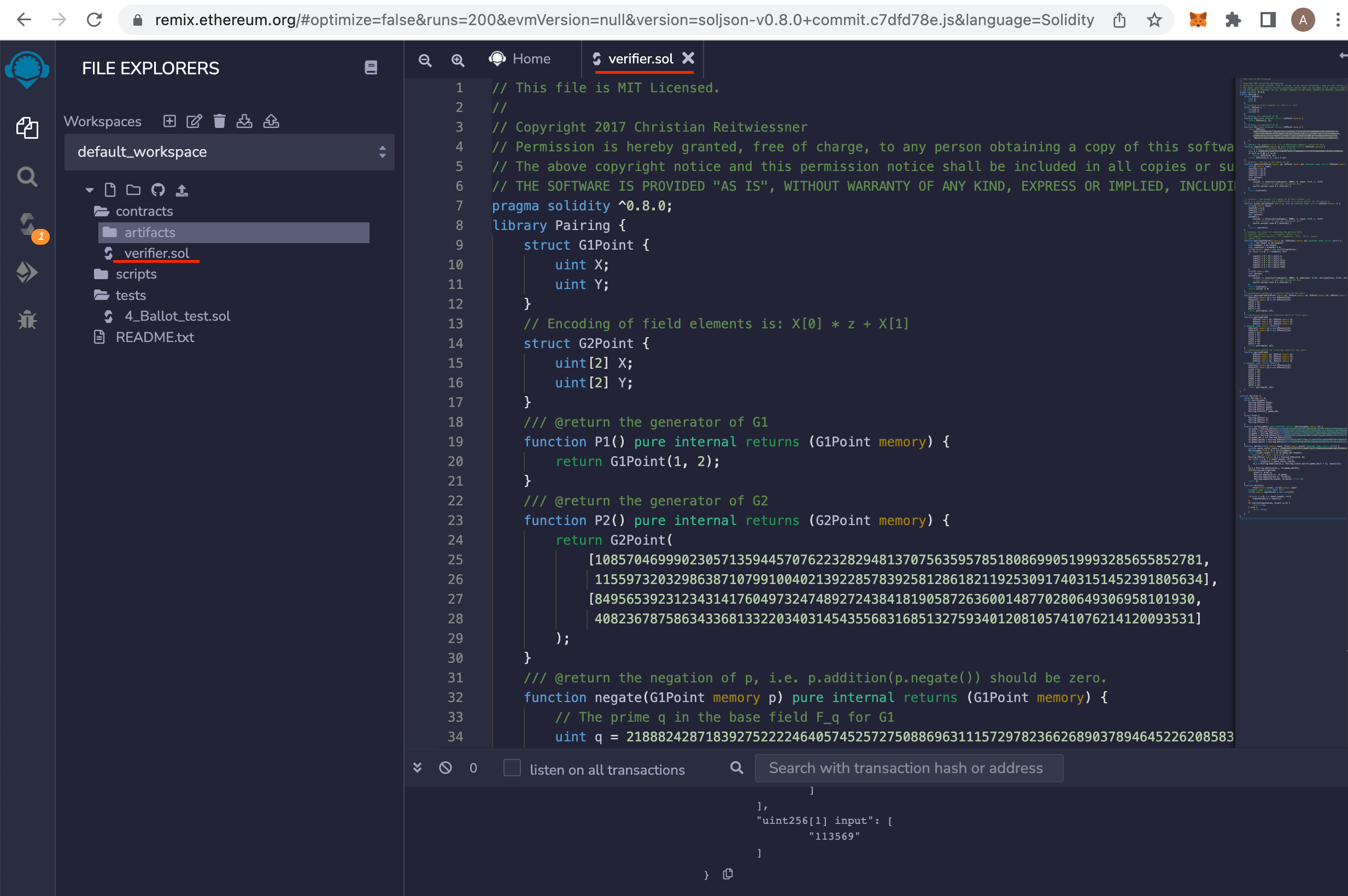Toggle browser side panel icon
1348x896 pixels.
click(x=1268, y=20)
